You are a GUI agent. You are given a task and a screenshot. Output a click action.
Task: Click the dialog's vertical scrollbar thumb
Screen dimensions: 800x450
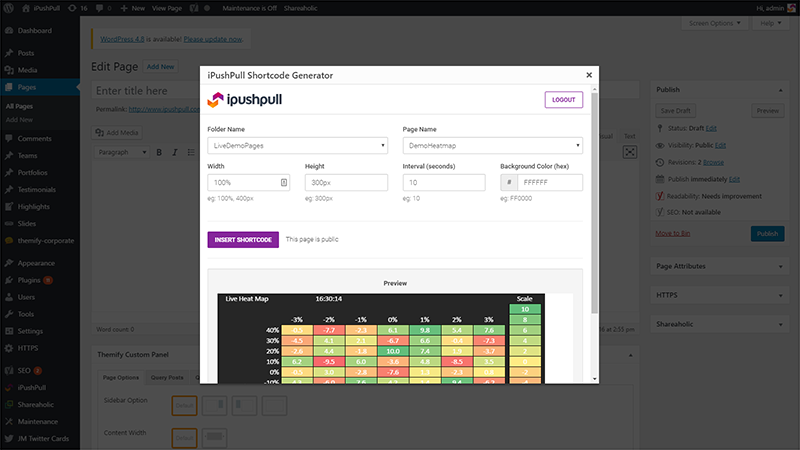(x=594, y=203)
